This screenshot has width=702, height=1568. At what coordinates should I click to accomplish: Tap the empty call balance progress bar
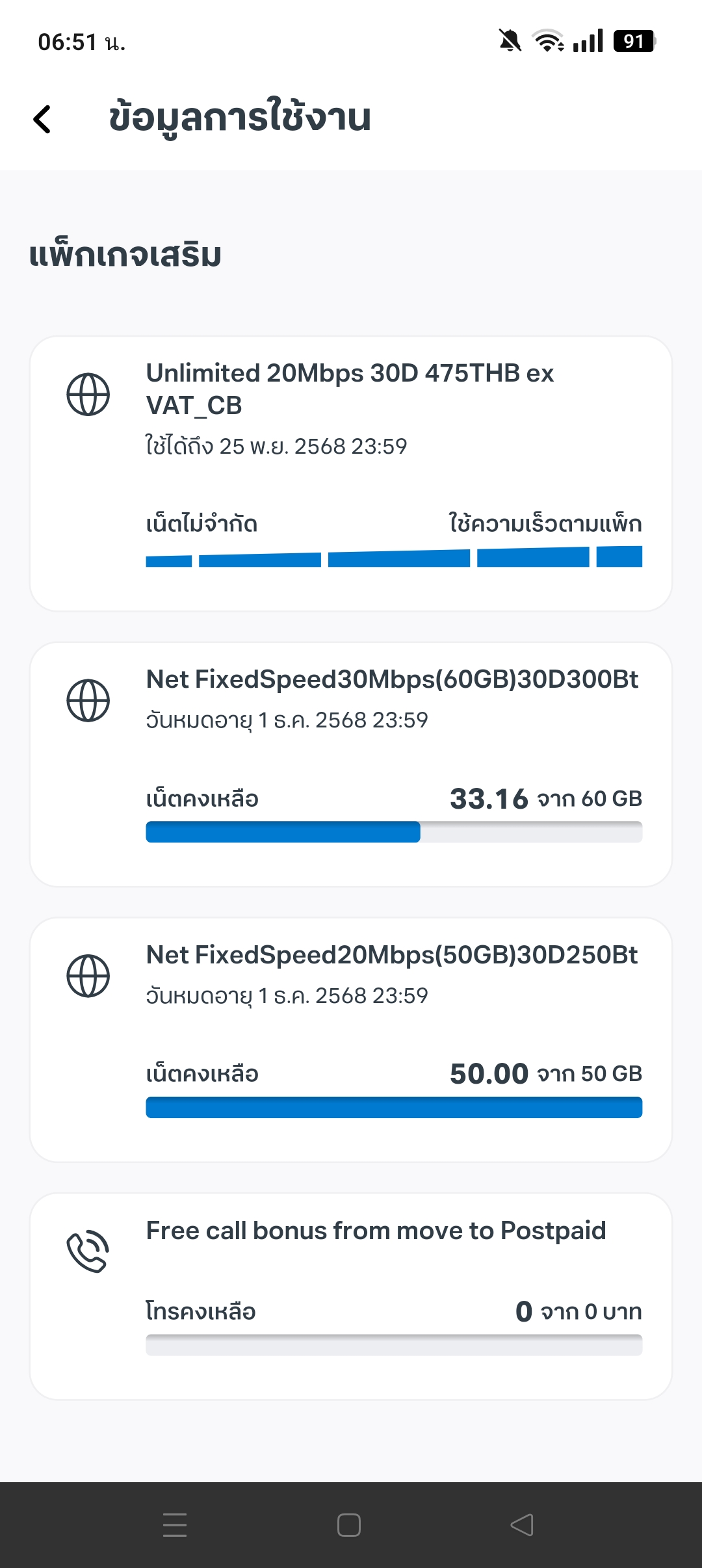pyautogui.click(x=394, y=1345)
